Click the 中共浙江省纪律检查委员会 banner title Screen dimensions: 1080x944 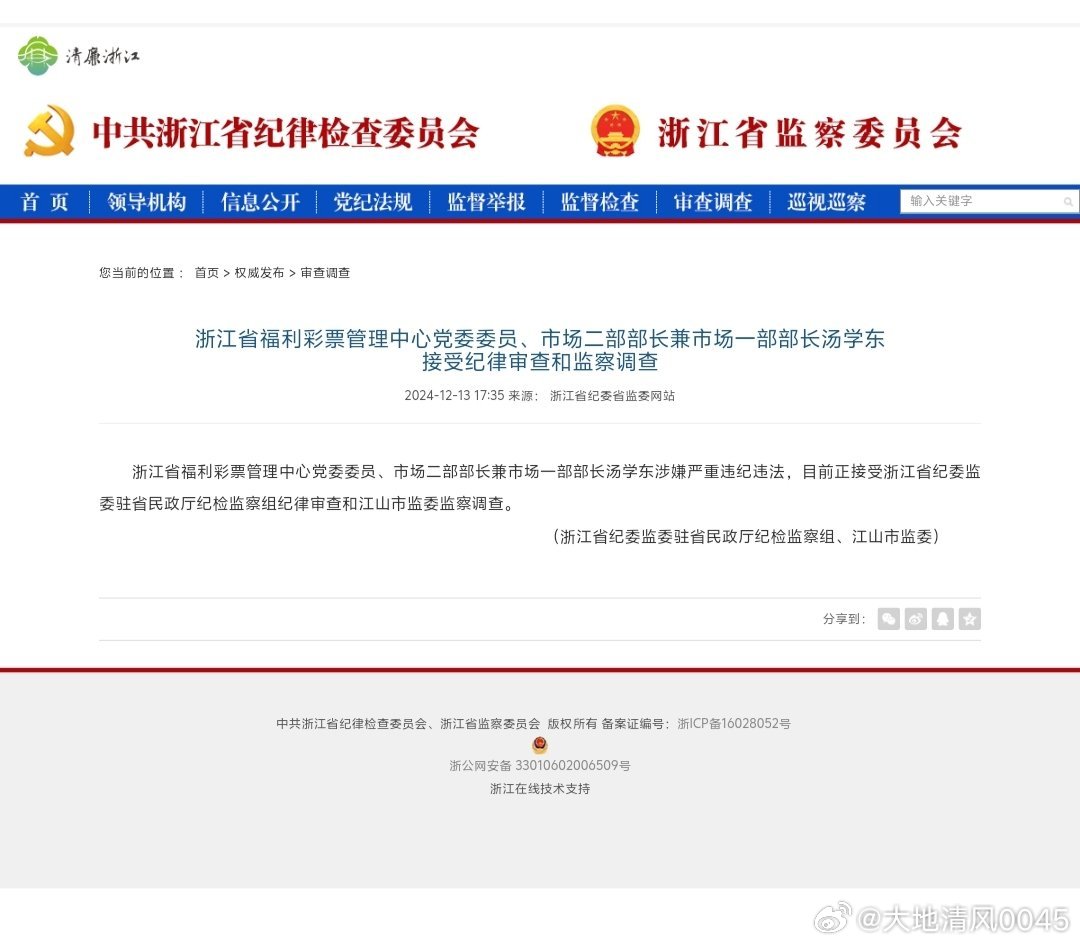pyautogui.click(x=286, y=132)
